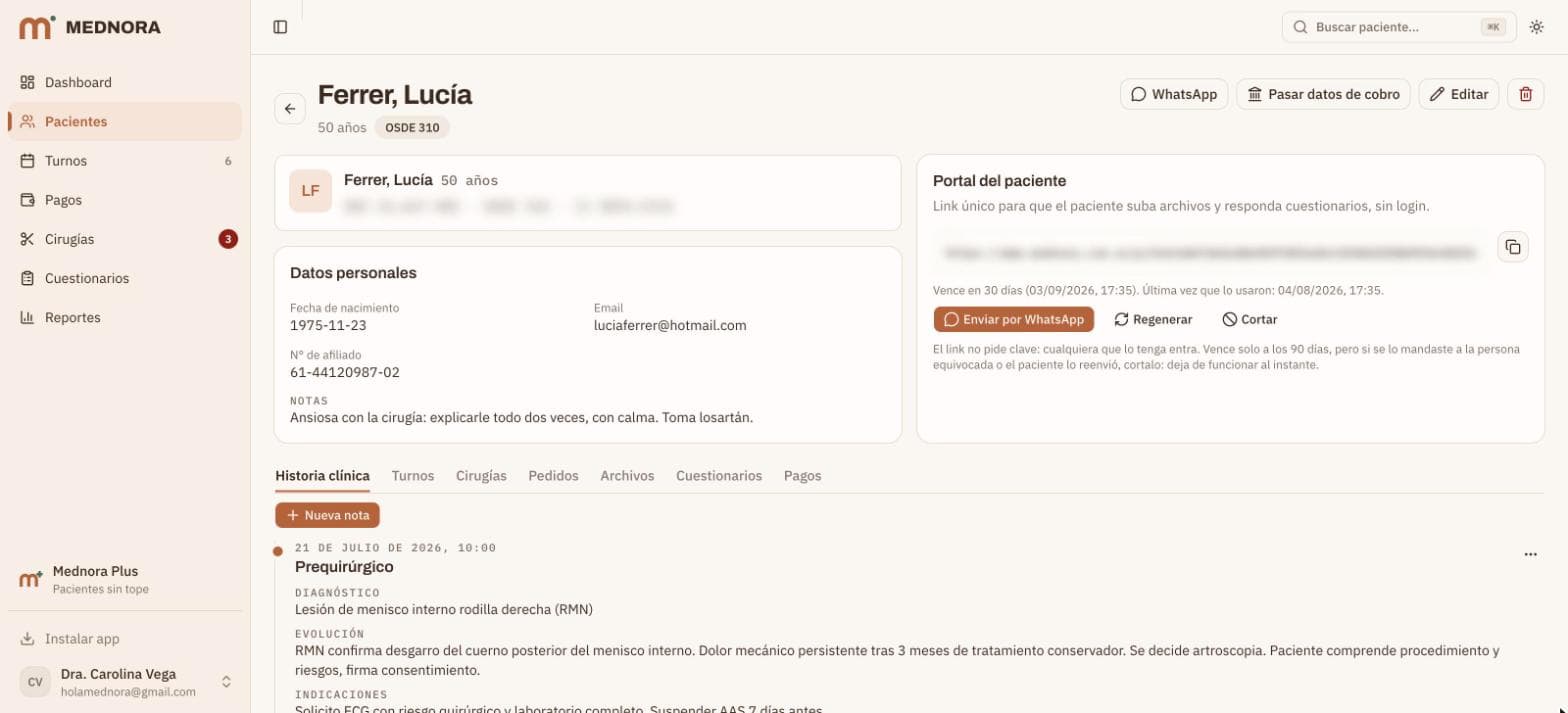This screenshot has height=713, width=1568.
Task: Switch to the Archivos tab
Action: (x=627, y=476)
